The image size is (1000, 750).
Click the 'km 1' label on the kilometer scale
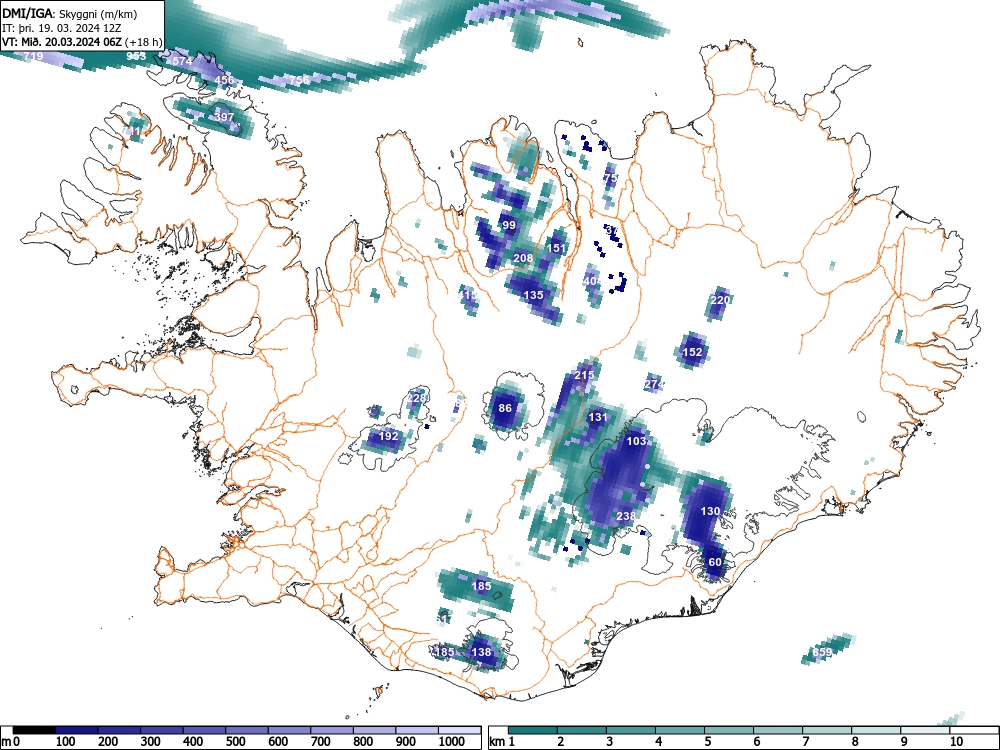click(x=502, y=742)
